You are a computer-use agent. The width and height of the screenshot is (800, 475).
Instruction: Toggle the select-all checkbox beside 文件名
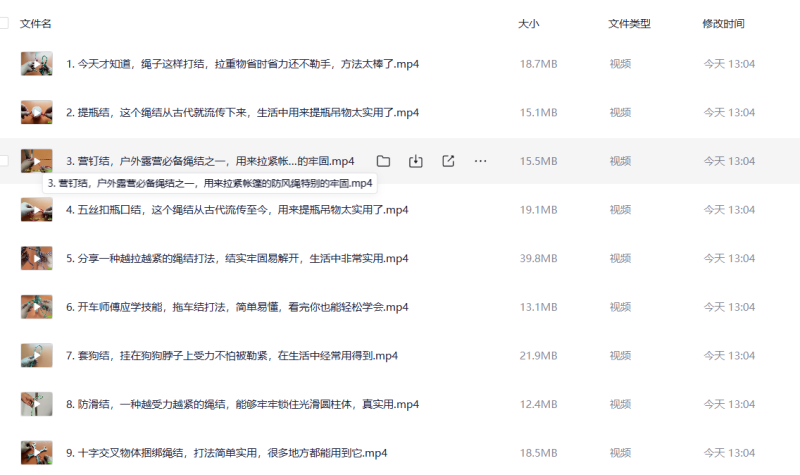coord(4,22)
